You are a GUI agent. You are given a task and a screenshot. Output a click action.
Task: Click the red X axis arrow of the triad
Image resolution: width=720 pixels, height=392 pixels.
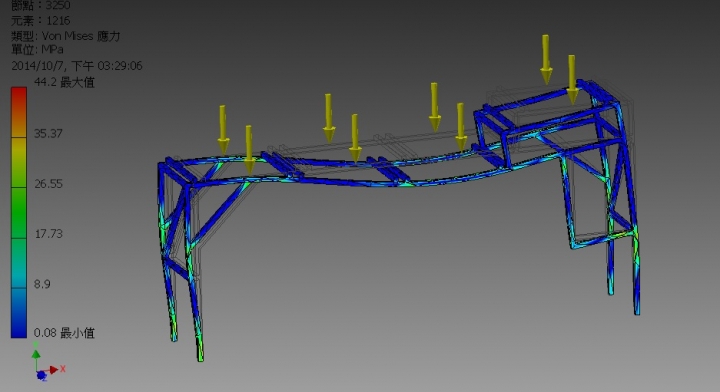pyautogui.click(x=54, y=369)
